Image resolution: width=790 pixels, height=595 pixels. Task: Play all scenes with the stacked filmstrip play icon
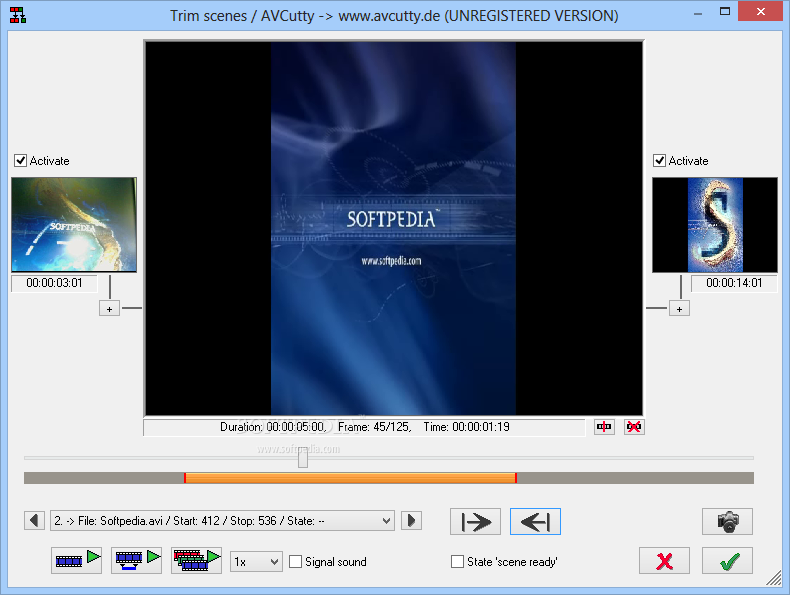point(196,560)
